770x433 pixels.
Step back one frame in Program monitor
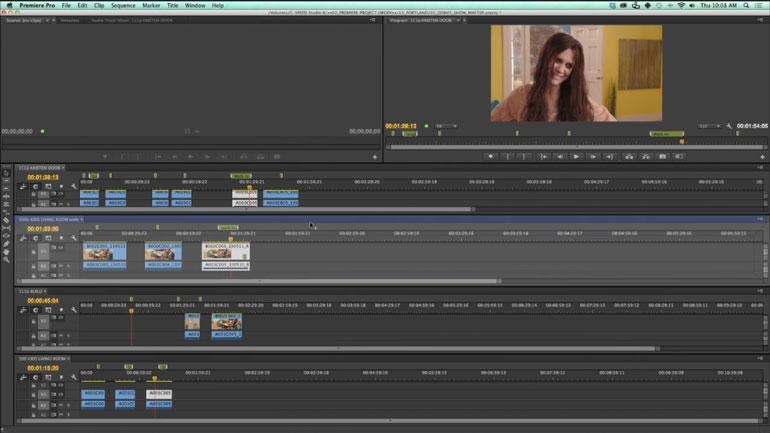[x=560, y=157]
